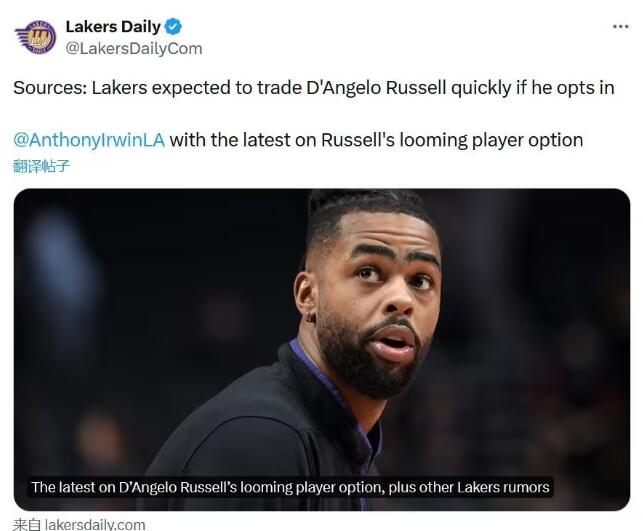Open the three-dot more options menu
643x531 pixels.
pyautogui.click(x=620, y=27)
